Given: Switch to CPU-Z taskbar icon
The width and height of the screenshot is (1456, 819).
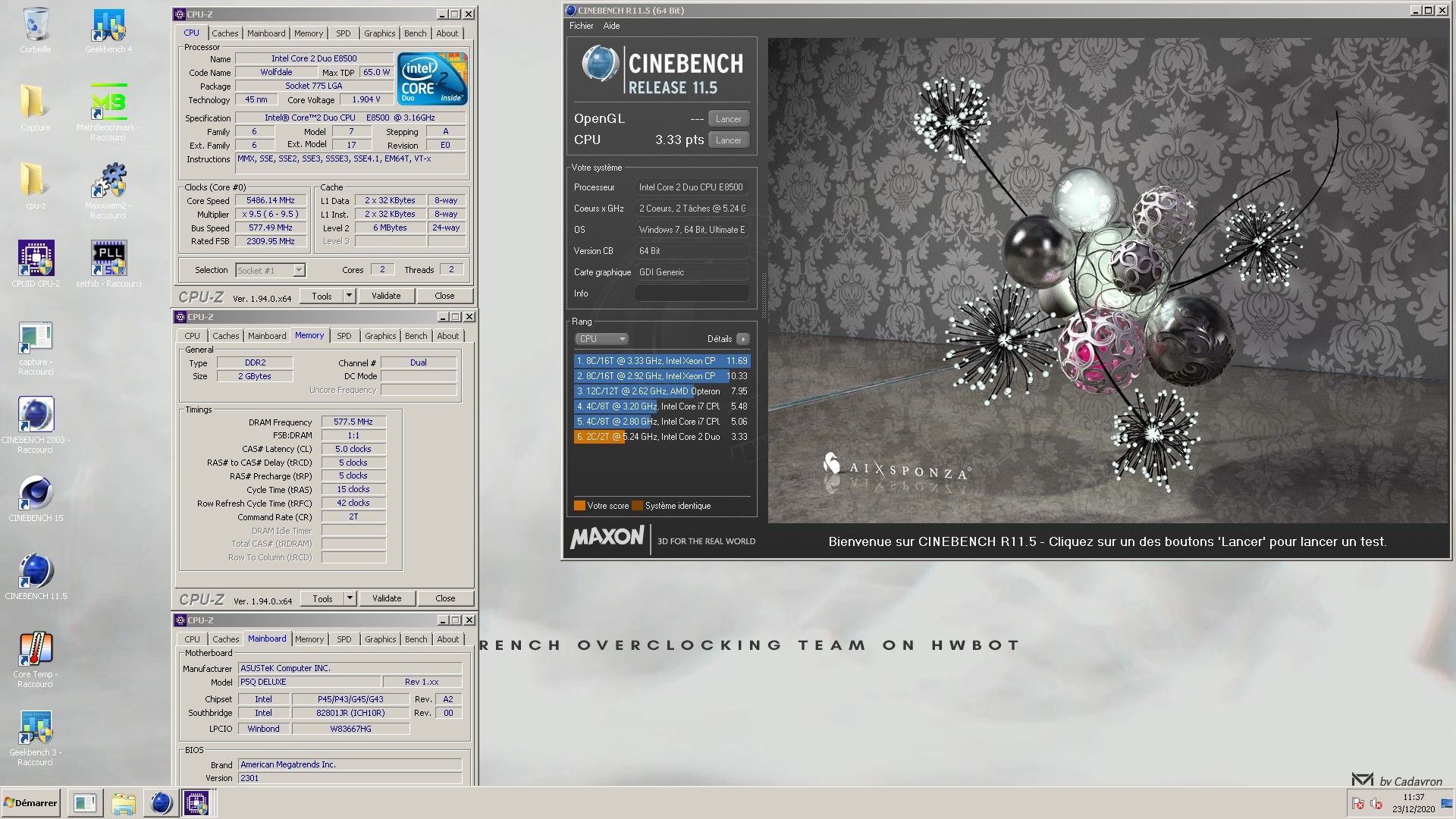Looking at the screenshot, I should point(196,803).
